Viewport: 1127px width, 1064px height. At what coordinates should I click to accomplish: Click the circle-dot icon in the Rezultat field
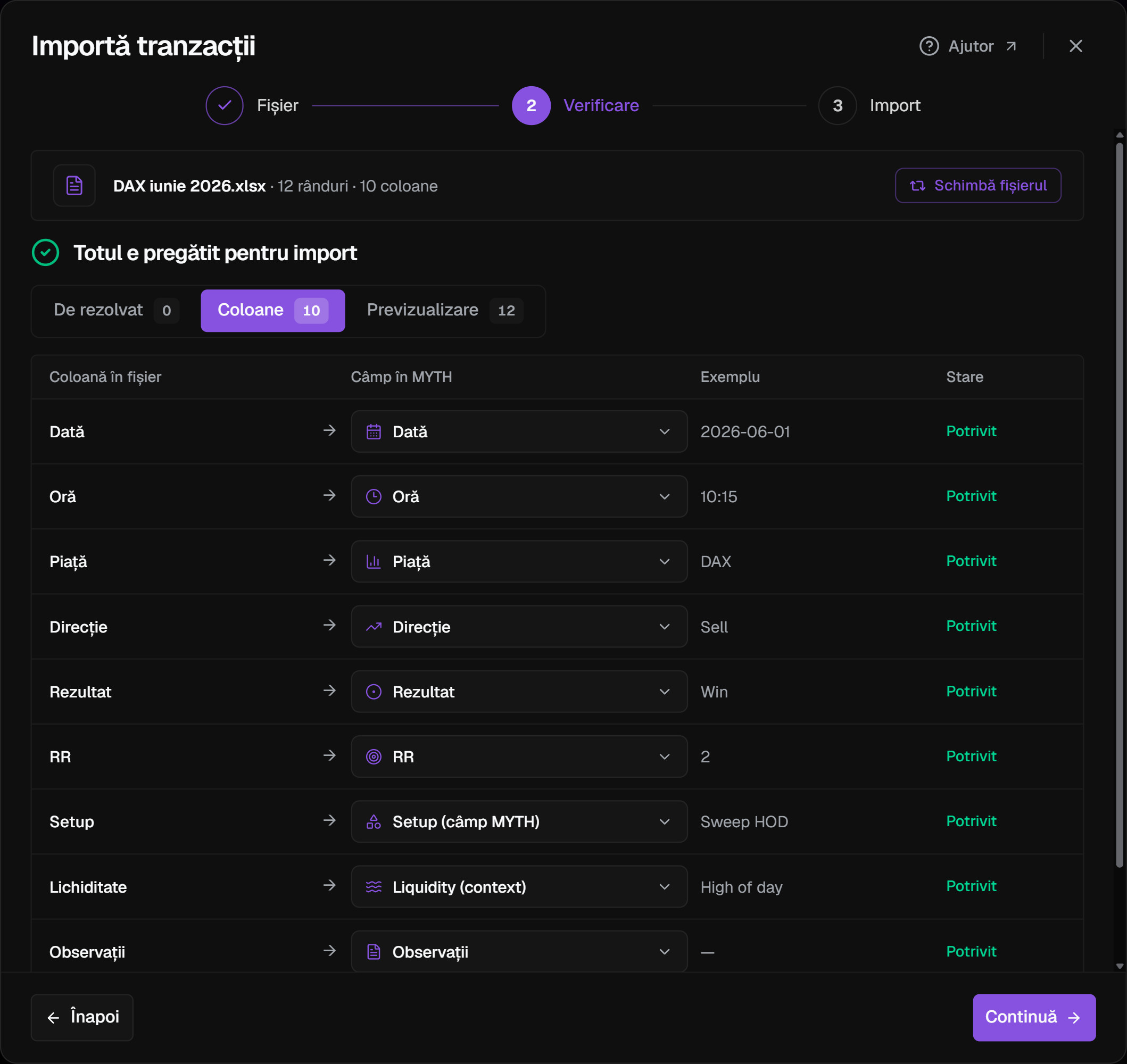373,692
